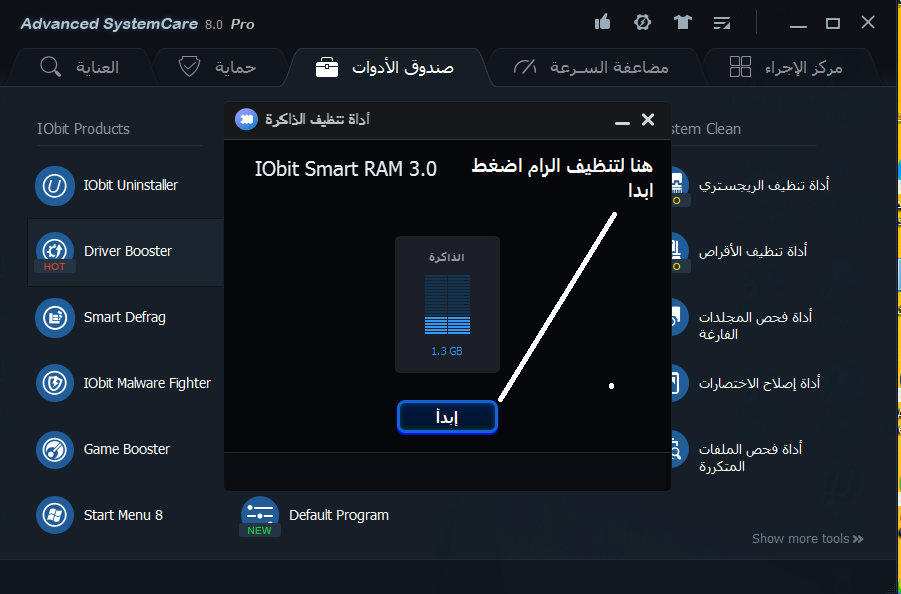Click the magnifier icon on العناية tab
This screenshot has height=594, width=901.
coord(51,67)
